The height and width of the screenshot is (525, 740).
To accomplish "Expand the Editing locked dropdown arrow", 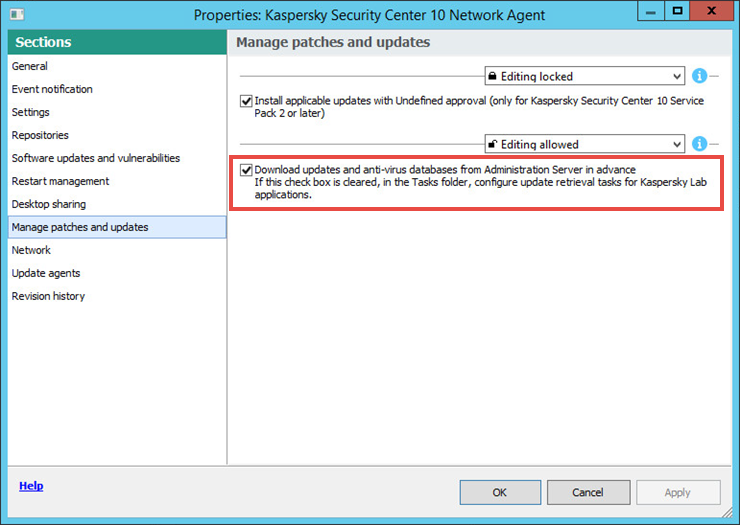I will click(x=677, y=76).
